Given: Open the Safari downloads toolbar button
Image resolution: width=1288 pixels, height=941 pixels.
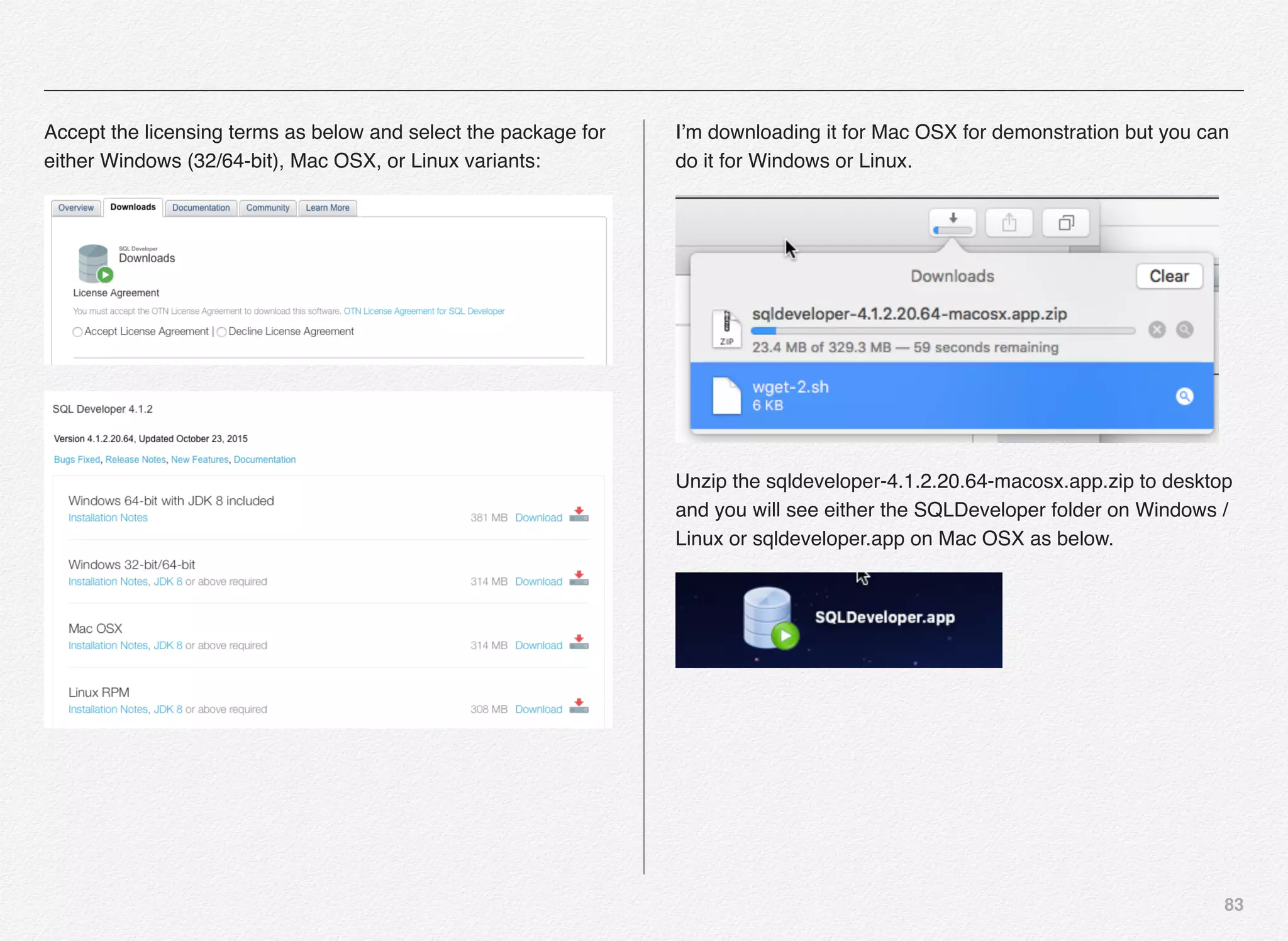Looking at the screenshot, I should (x=953, y=223).
